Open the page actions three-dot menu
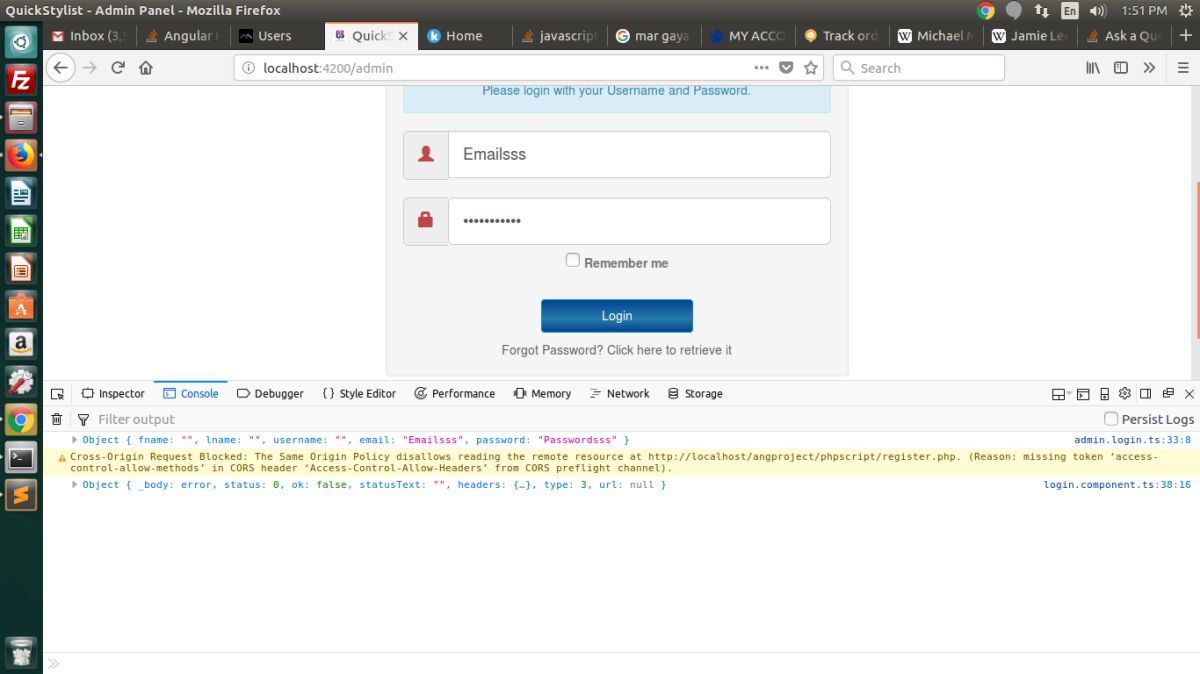Screen dimensions: 1200x674 tap(761, 68)
